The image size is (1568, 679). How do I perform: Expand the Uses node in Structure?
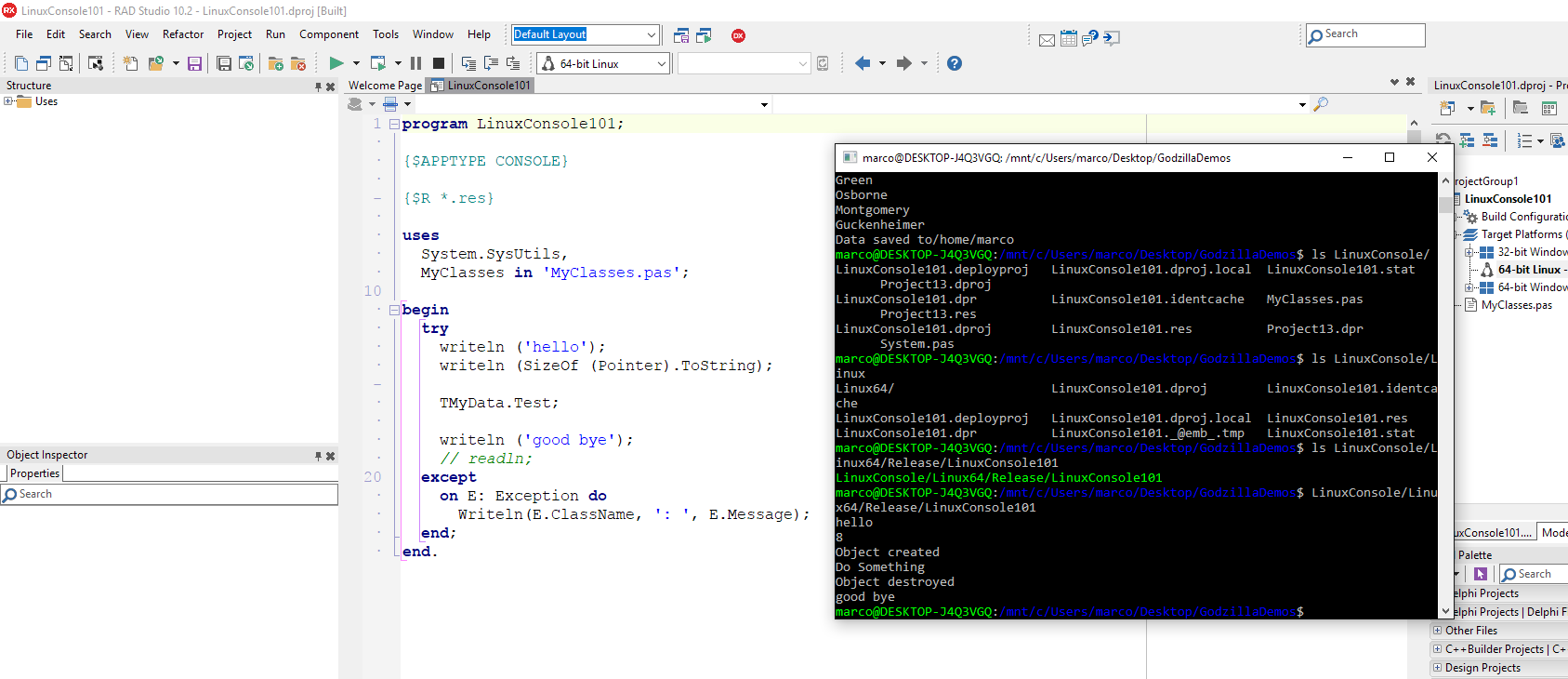click(x=8, y=101)
